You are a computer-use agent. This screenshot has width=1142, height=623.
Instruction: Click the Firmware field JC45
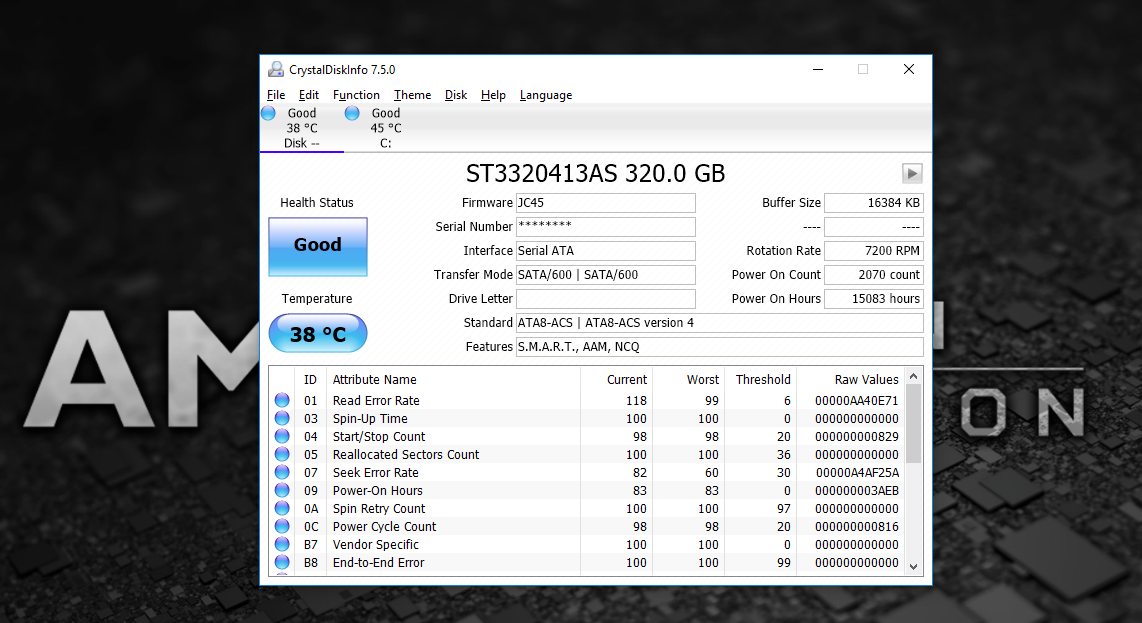tap(605, 203)
